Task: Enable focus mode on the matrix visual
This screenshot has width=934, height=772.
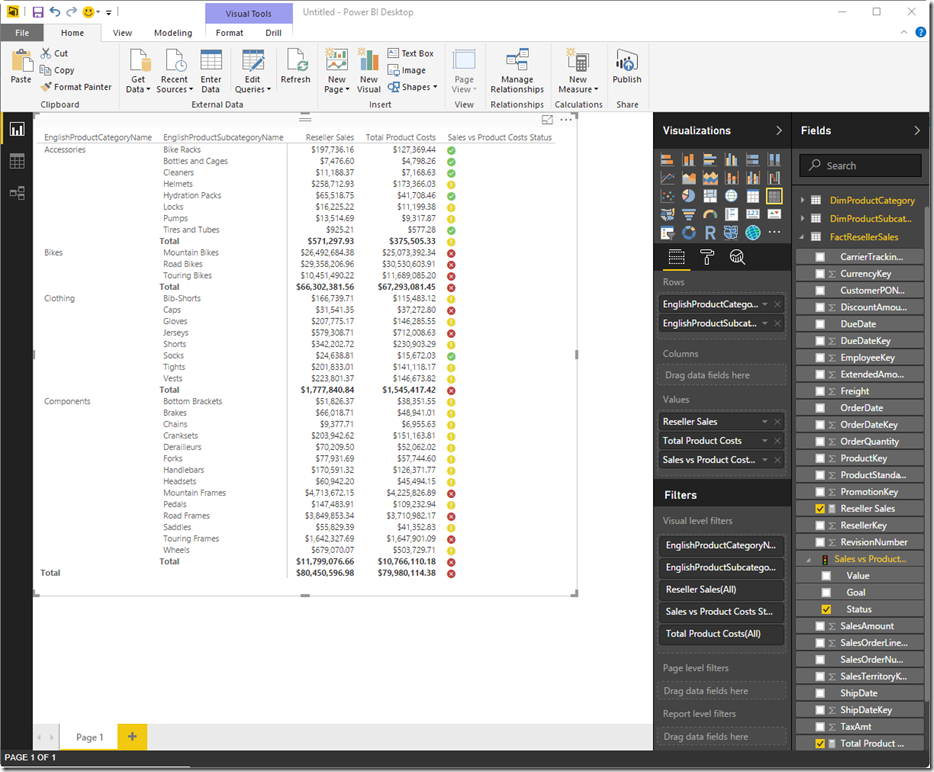Action: 547,120
